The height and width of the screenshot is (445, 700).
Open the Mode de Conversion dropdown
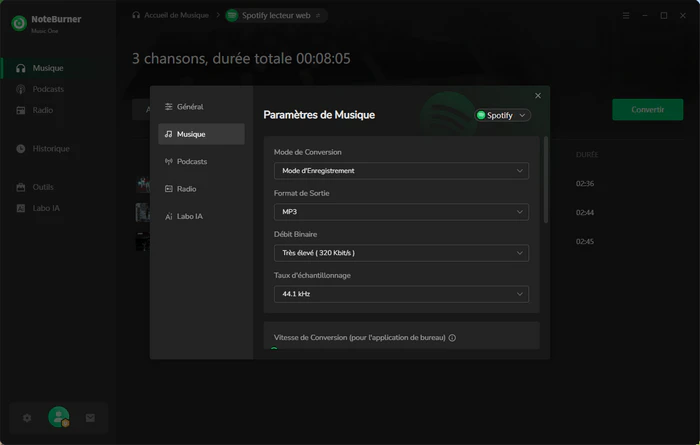point(401,171)
